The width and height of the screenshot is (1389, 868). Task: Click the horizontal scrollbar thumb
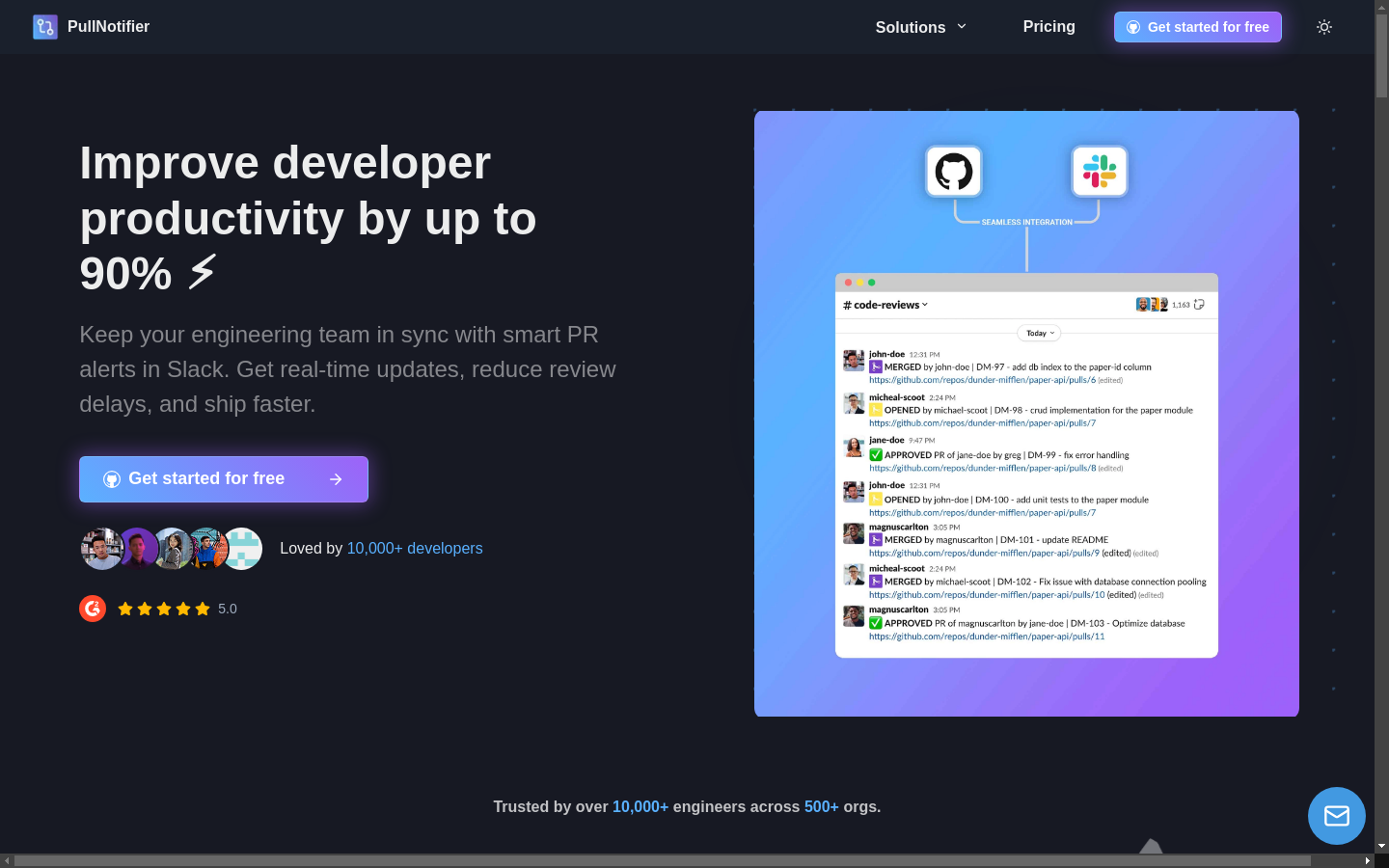(x=662, y=860)
